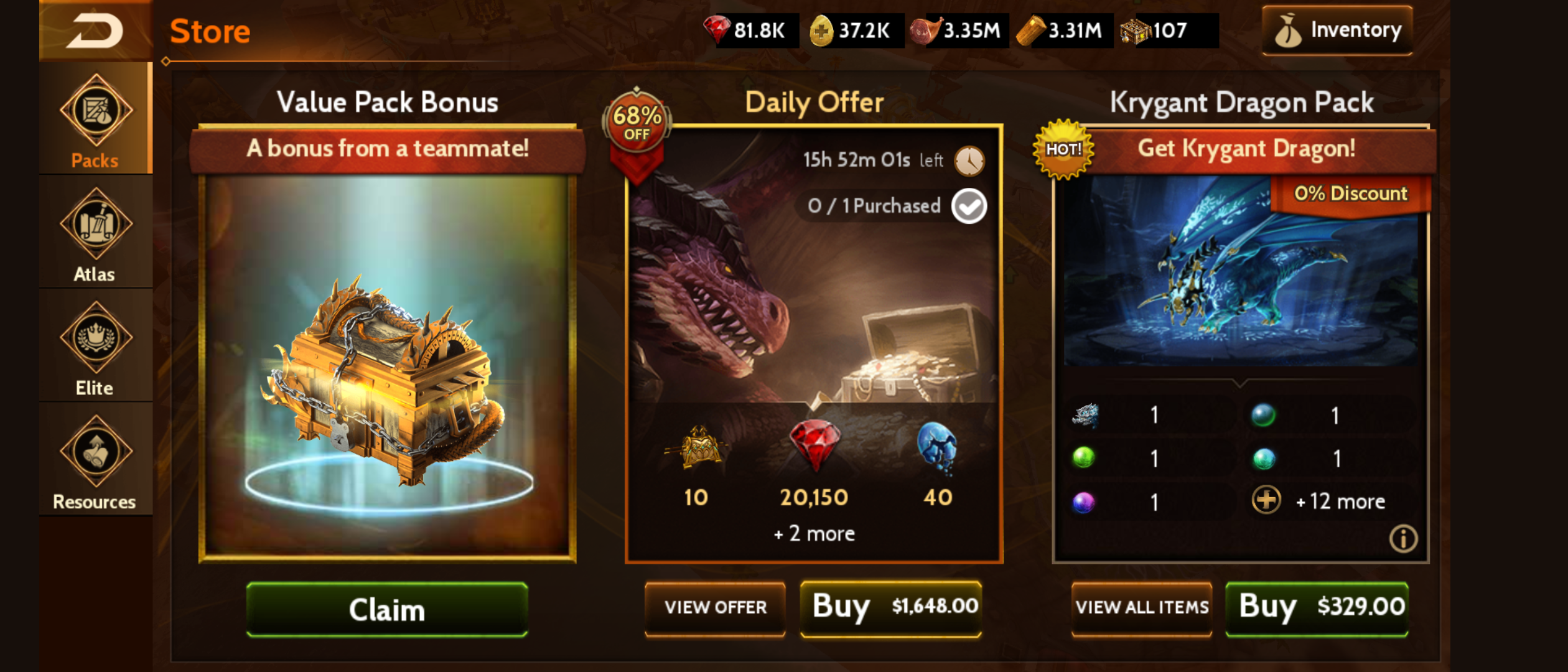Image resolution: width=1568 pixels, height=672 pixels.
Task: Tap the lumber wood resource icon
Action: click(1031, 30)
